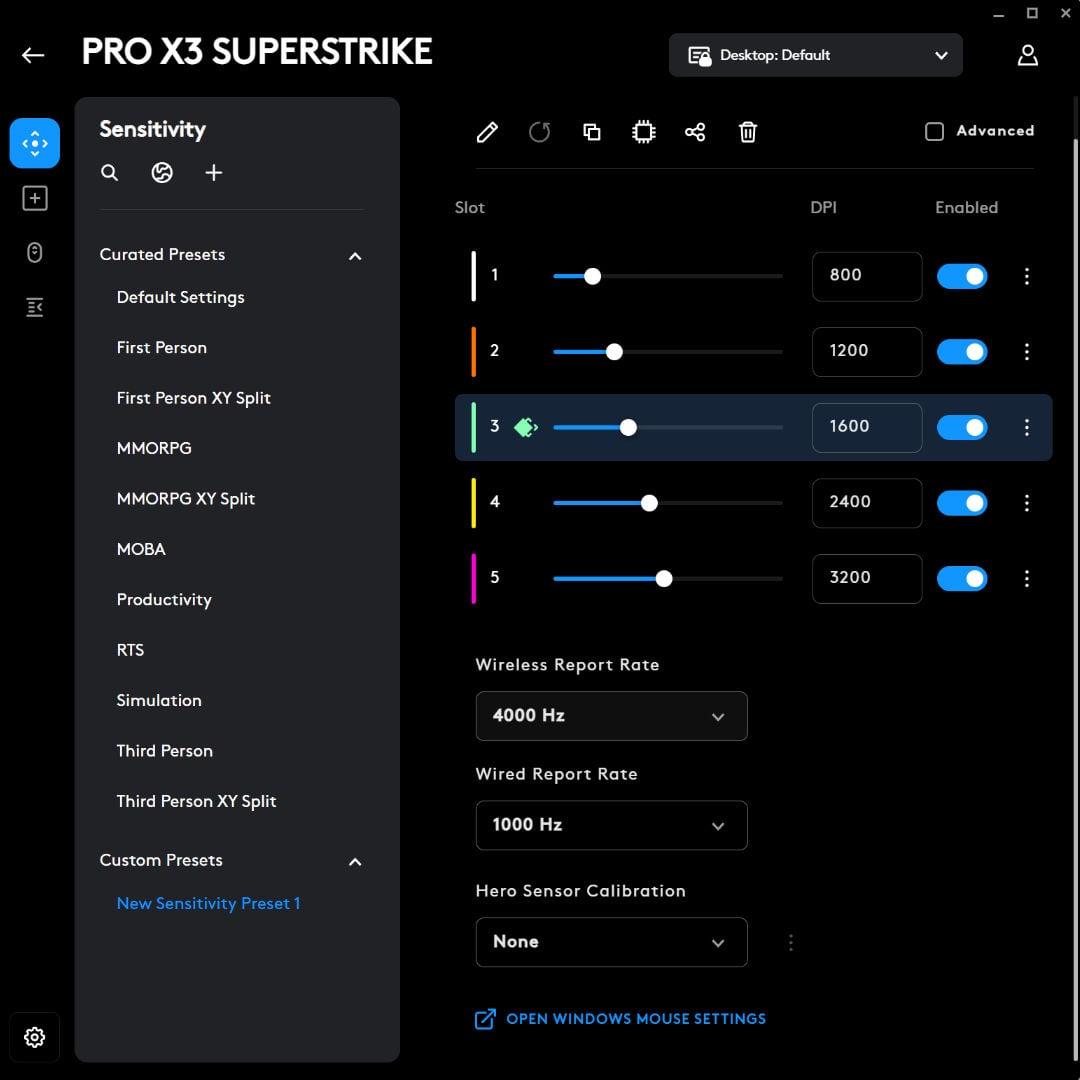Click slot 5 DPI slider handle
Image resolution: width=1080 pixels, height=1080 pixels.
point(663,579)
